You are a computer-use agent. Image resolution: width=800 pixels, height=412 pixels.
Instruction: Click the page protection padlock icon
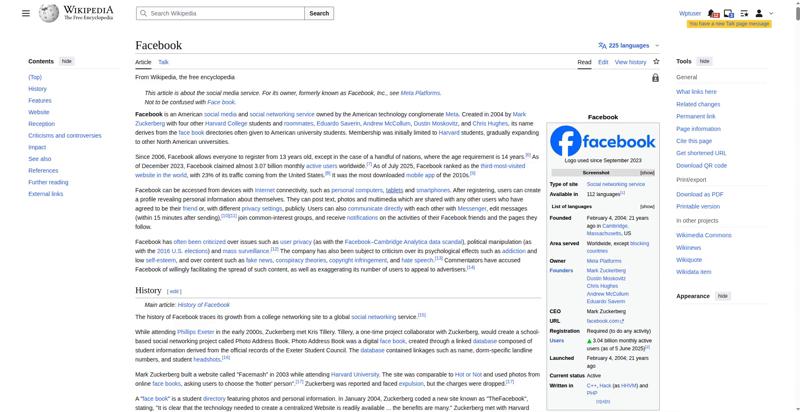(655, 78)
